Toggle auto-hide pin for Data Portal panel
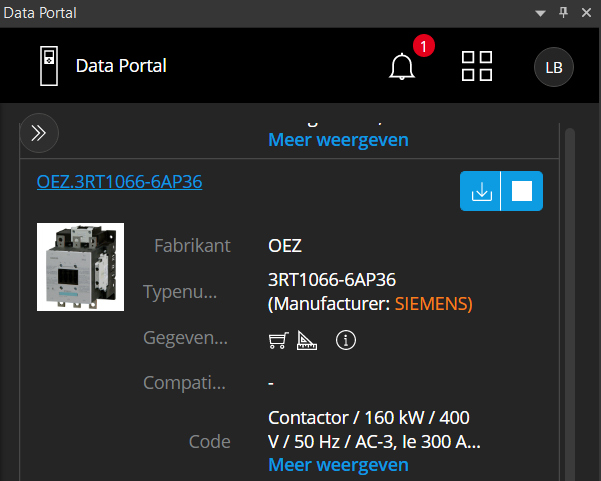 [x=562, y=13]
